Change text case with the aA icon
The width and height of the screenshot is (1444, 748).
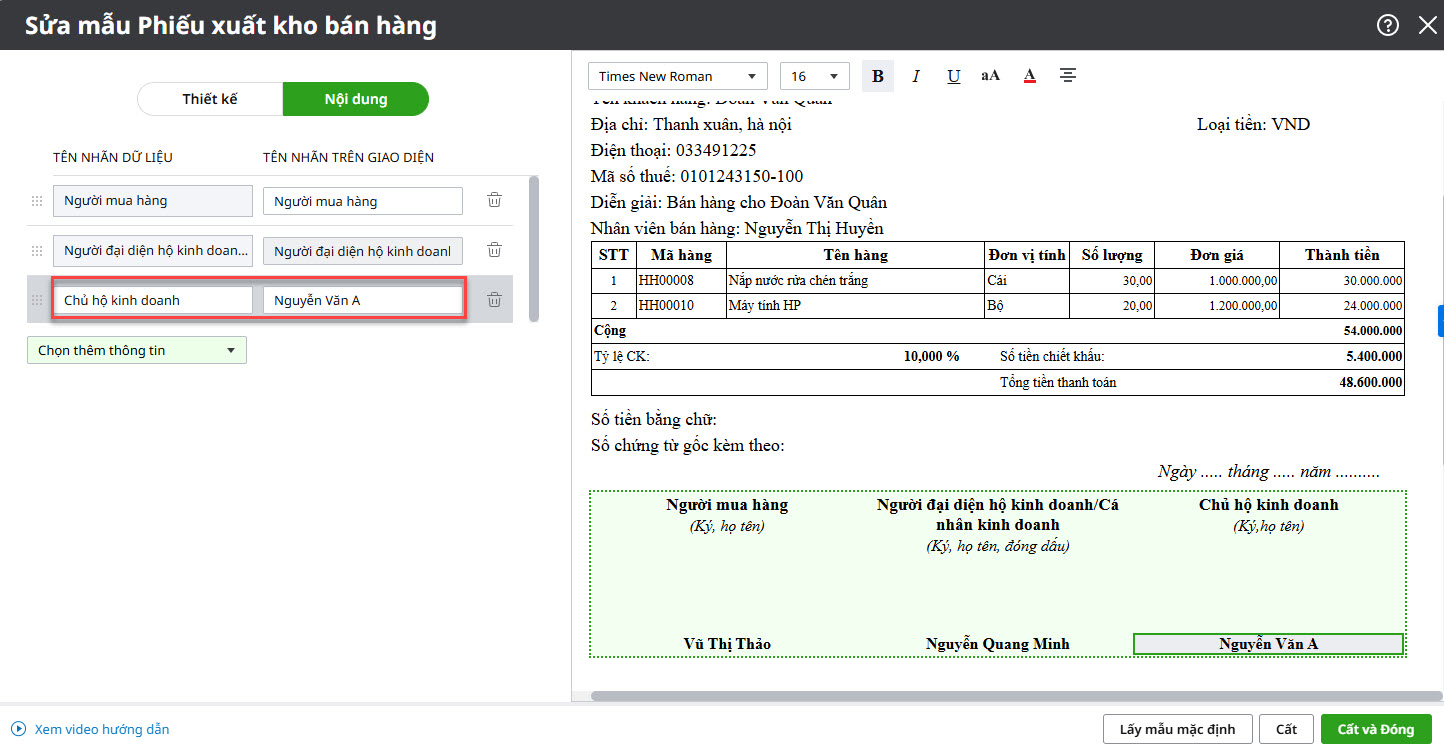990,76
